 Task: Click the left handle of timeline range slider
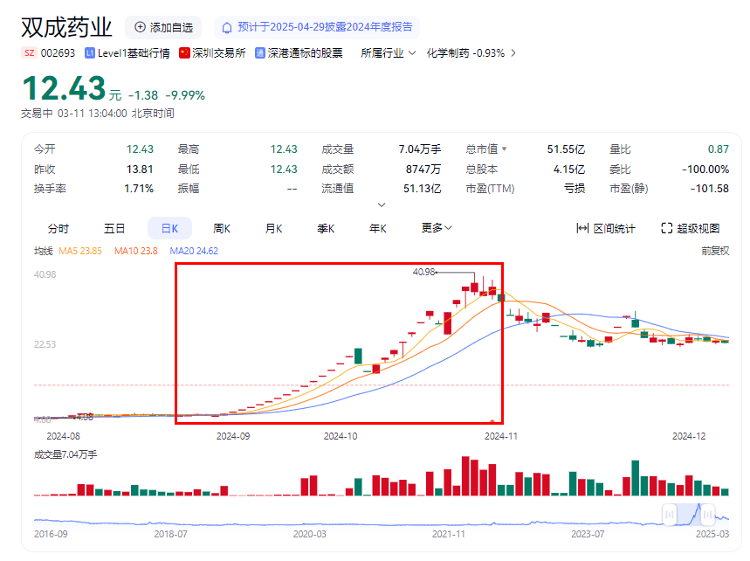pos(669,515)
